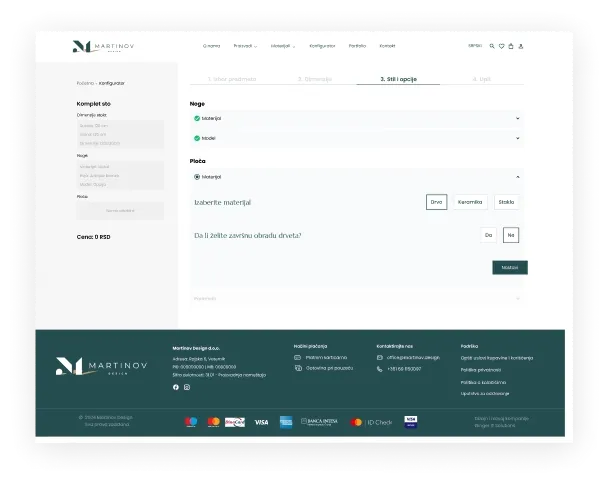Open the Instagram icon in footer

pyautogui.click(x=187, y=387)
